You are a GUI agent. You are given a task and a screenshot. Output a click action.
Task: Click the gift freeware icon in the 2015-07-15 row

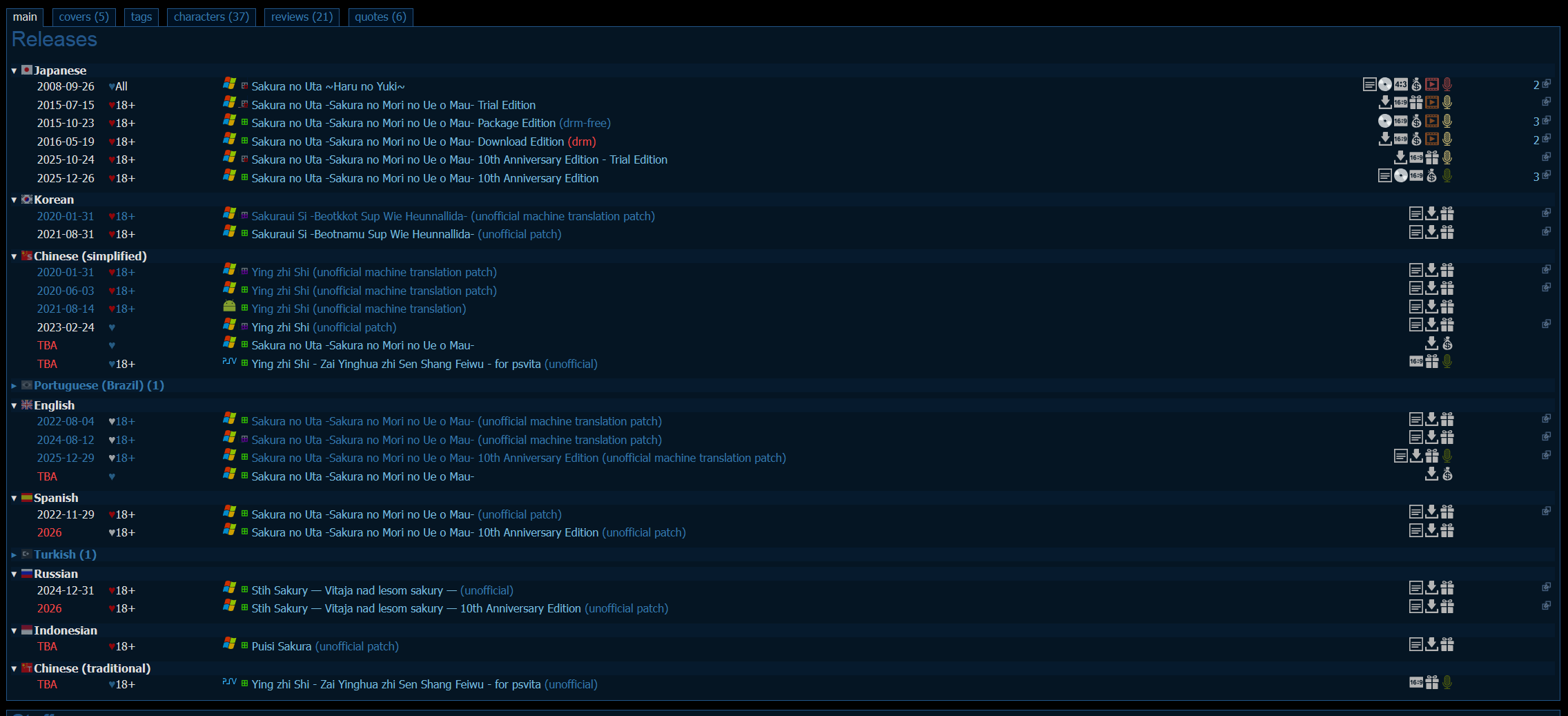click(1416, 102)
